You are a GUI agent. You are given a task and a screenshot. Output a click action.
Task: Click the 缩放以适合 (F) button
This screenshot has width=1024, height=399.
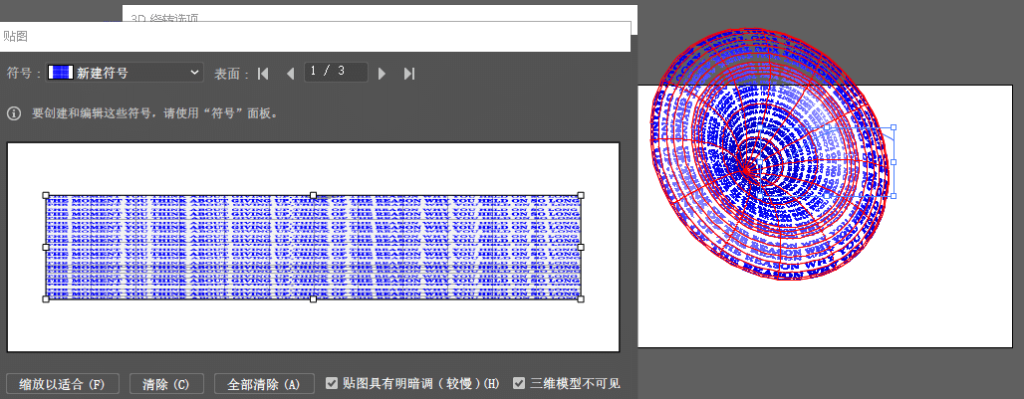point(63,384)
